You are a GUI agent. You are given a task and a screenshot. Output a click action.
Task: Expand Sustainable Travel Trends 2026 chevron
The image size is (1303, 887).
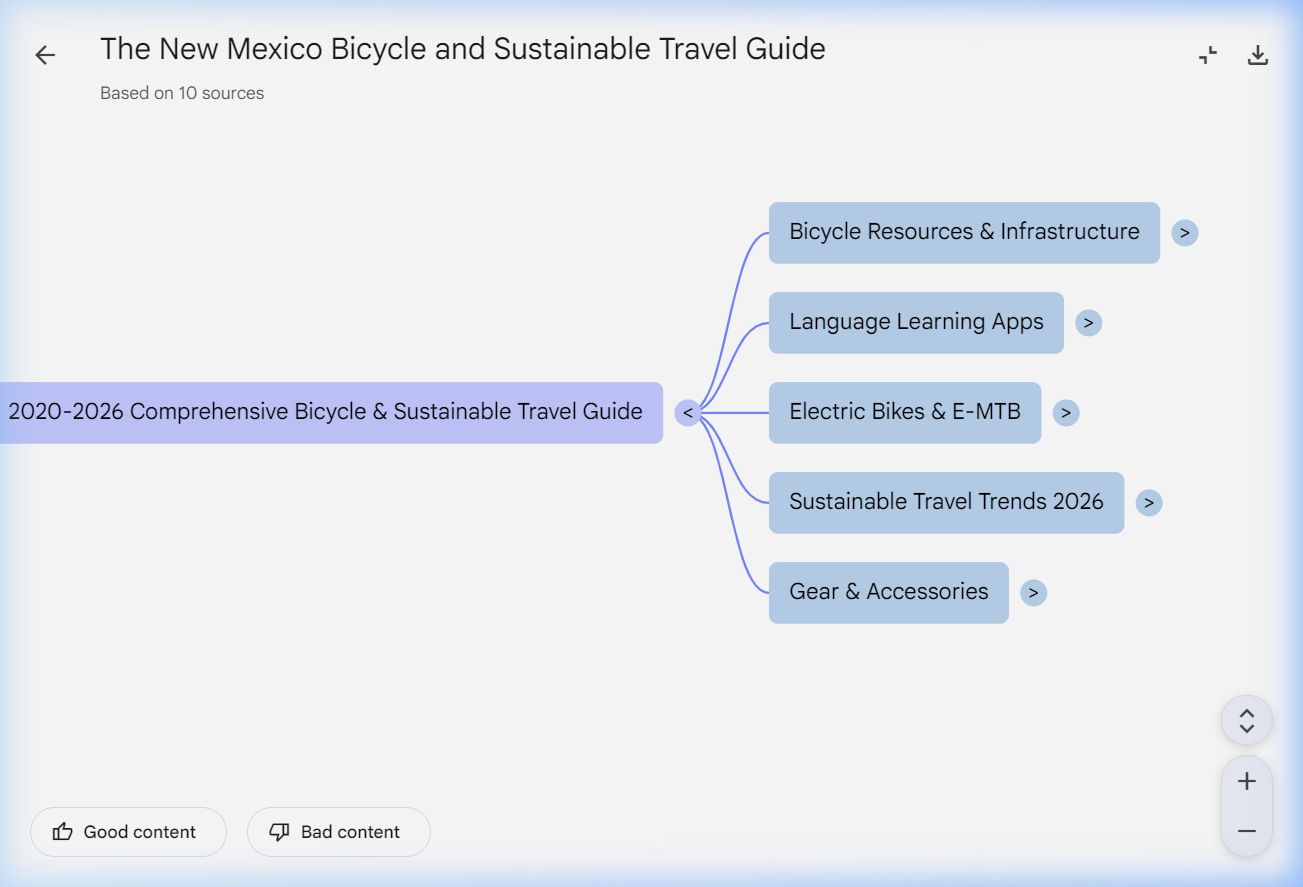coord(1149,503)
